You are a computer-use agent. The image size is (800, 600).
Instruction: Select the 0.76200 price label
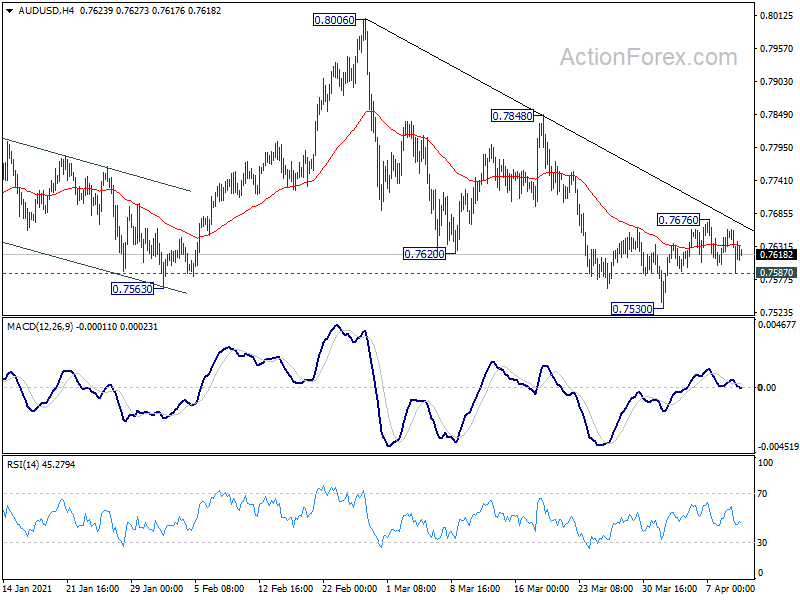424,254
